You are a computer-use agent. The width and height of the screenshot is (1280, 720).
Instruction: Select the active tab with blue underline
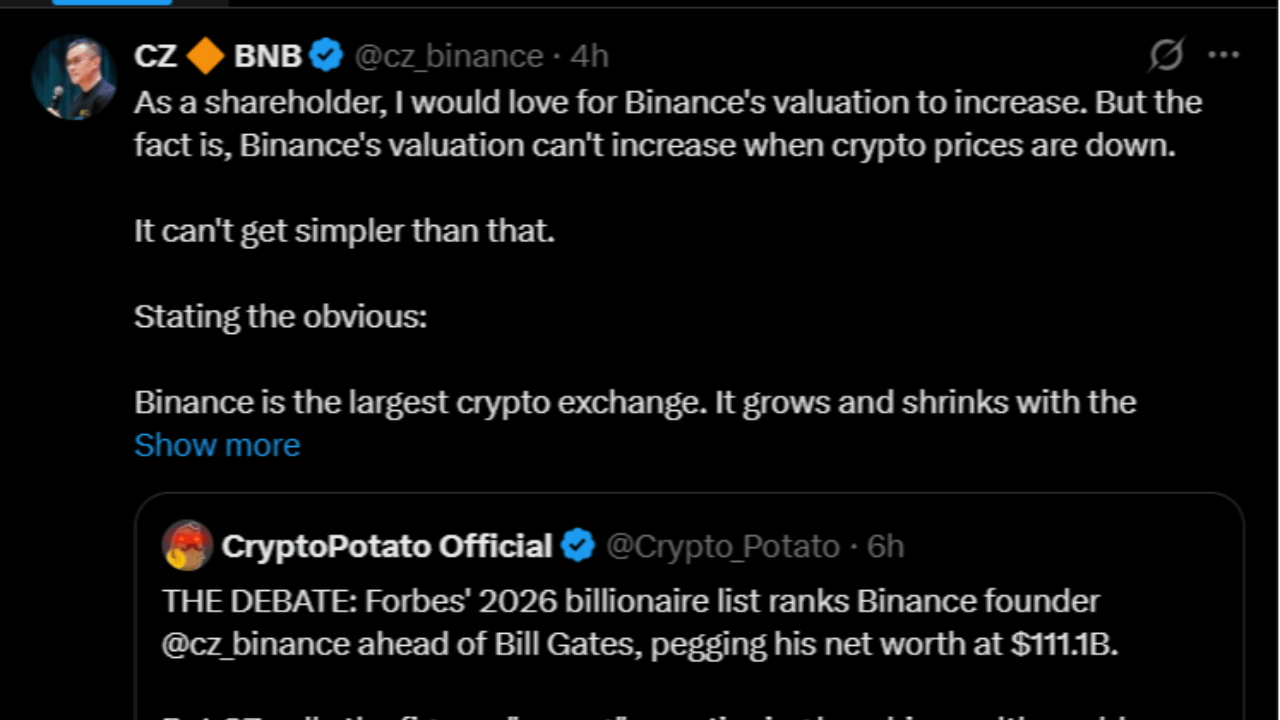coord(112,2)
